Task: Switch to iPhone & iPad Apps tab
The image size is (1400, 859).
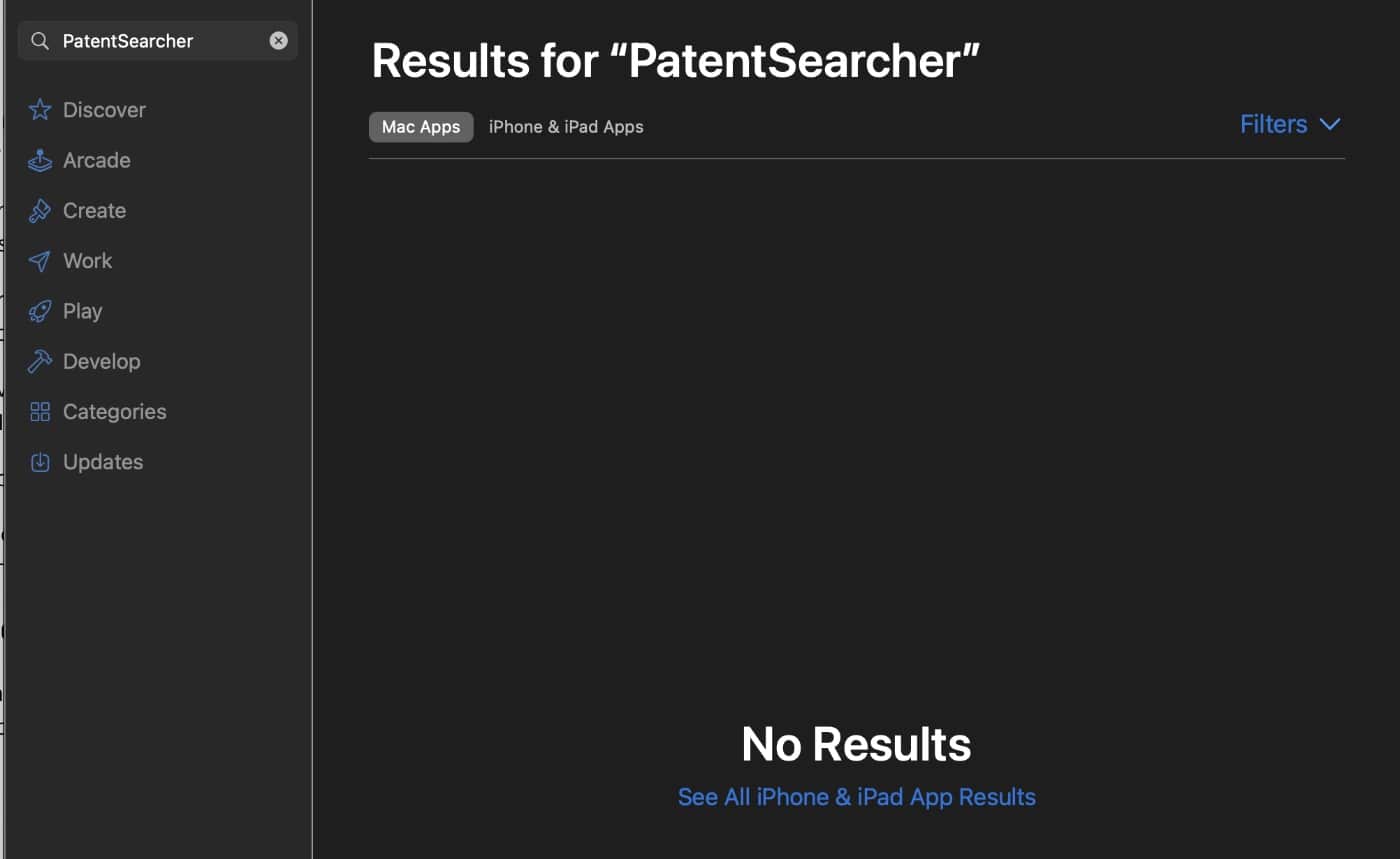Action: tap(566, 127)
